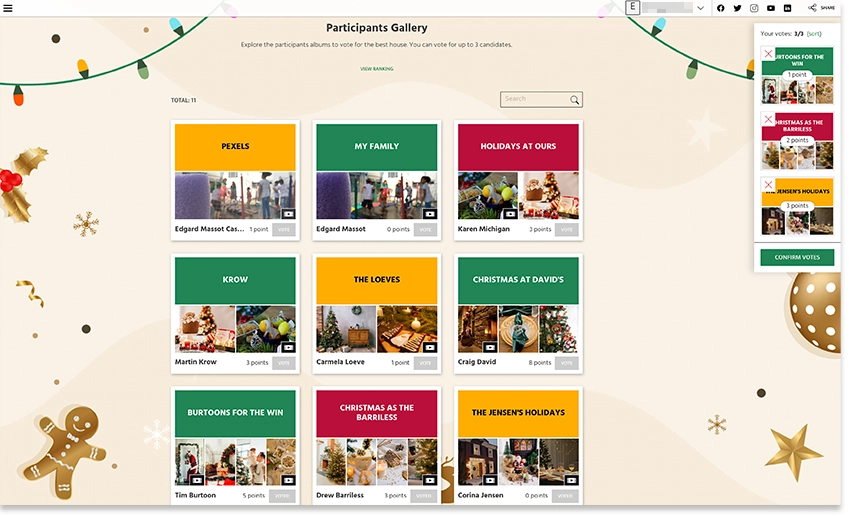Open Burtoons For The Win gallery card banner
The width and height of the screenshot is (856, 517).
[x=235, y=413]
